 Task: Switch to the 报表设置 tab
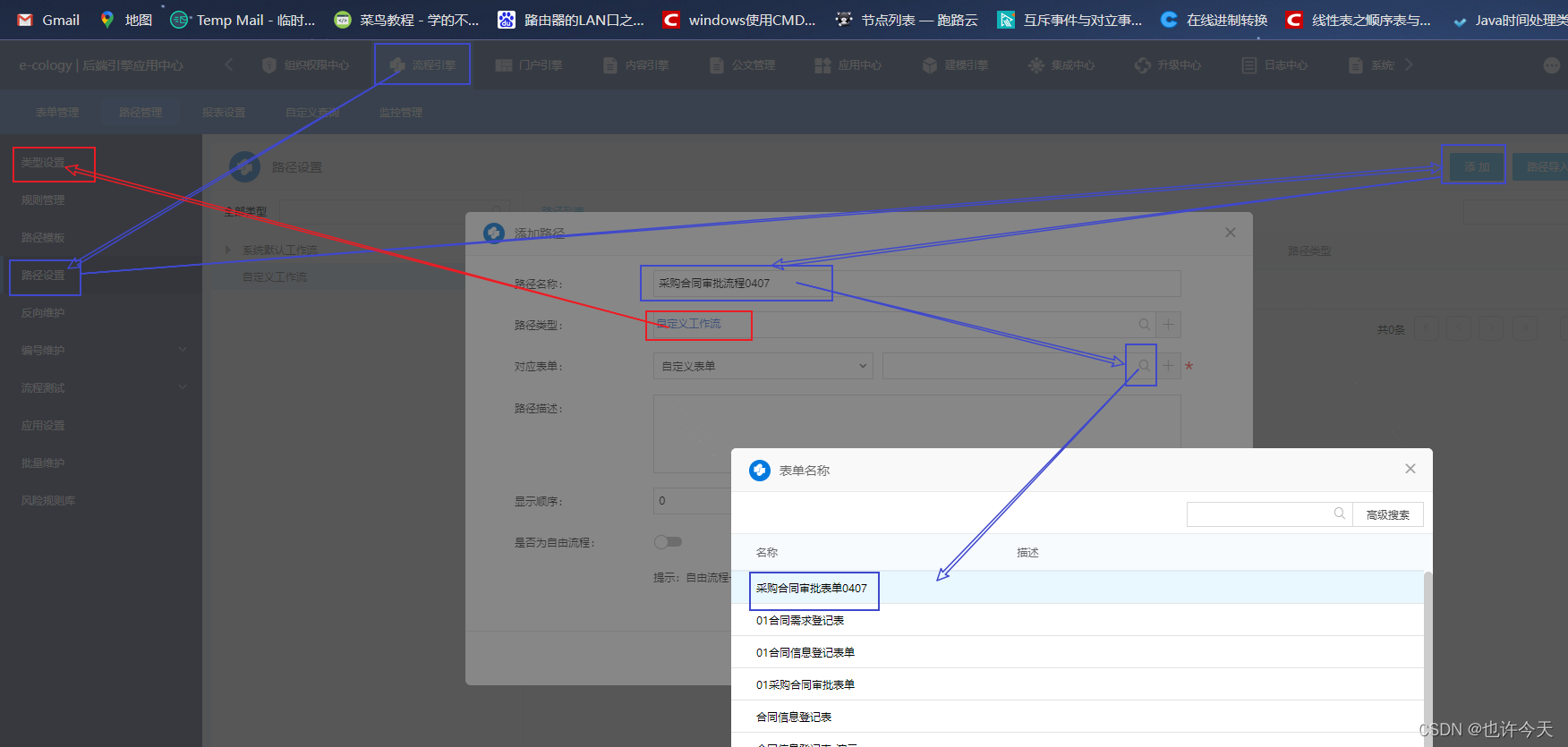coord(224,113)
